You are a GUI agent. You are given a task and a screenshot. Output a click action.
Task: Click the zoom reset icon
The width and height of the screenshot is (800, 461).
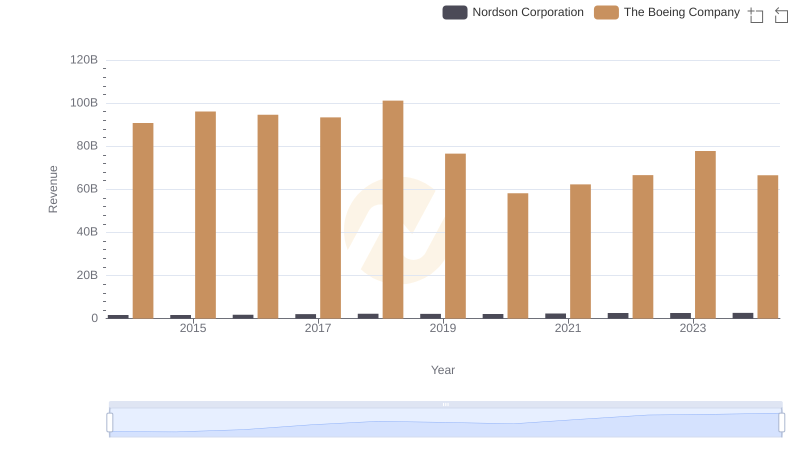[x=781, y=15]
